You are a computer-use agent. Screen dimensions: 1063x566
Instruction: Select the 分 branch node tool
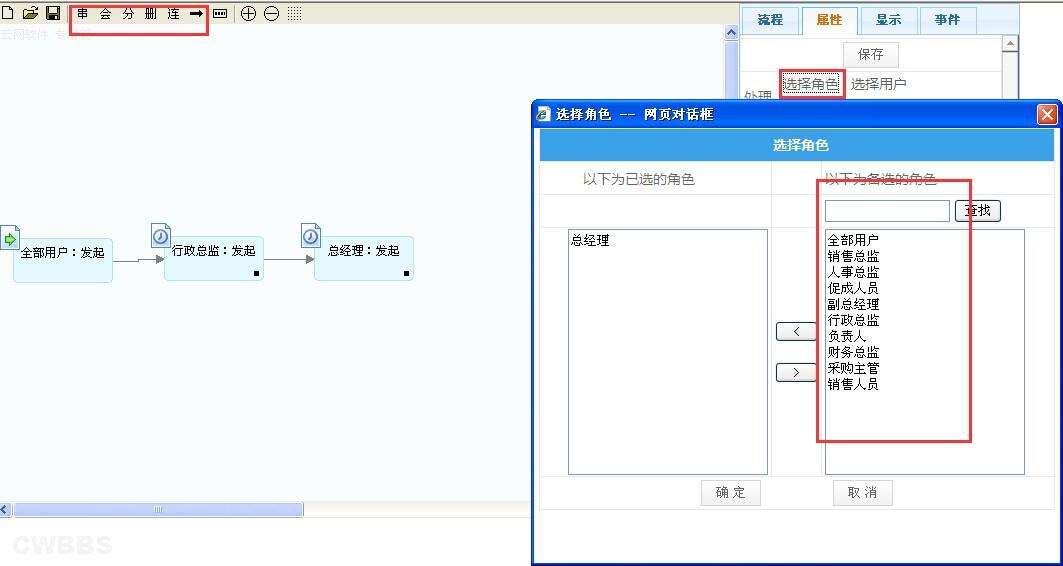pos(128,14)
